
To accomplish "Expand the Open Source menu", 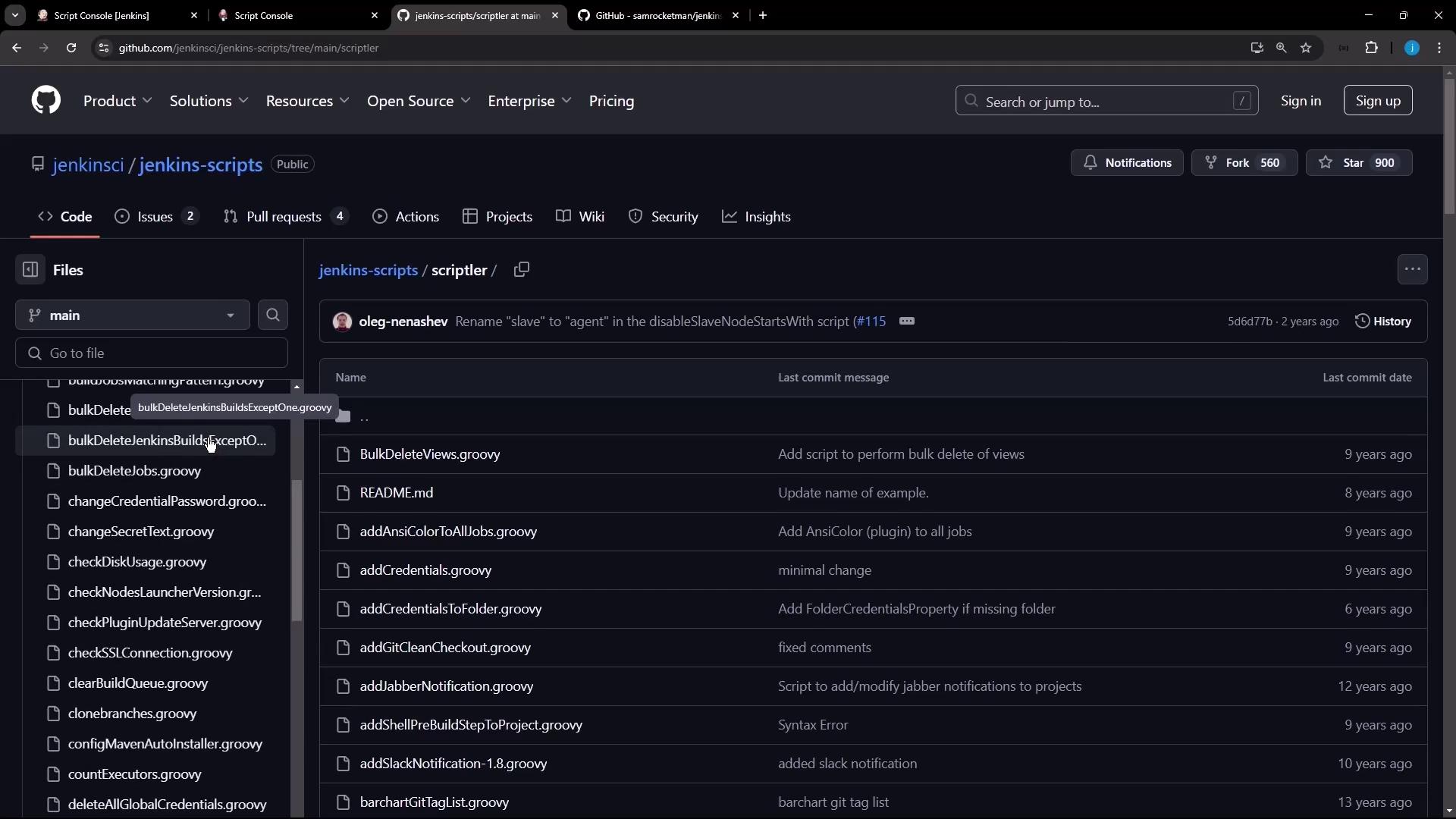I will pyautogui.click(x=419, y=101).
